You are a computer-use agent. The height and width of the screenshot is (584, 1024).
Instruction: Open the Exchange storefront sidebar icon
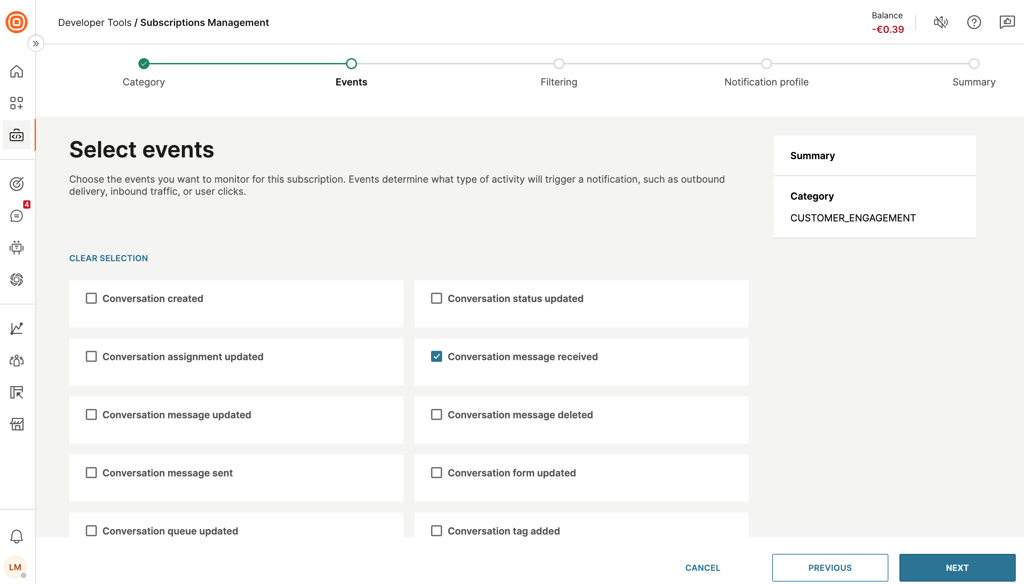click(x=16, y=425)
